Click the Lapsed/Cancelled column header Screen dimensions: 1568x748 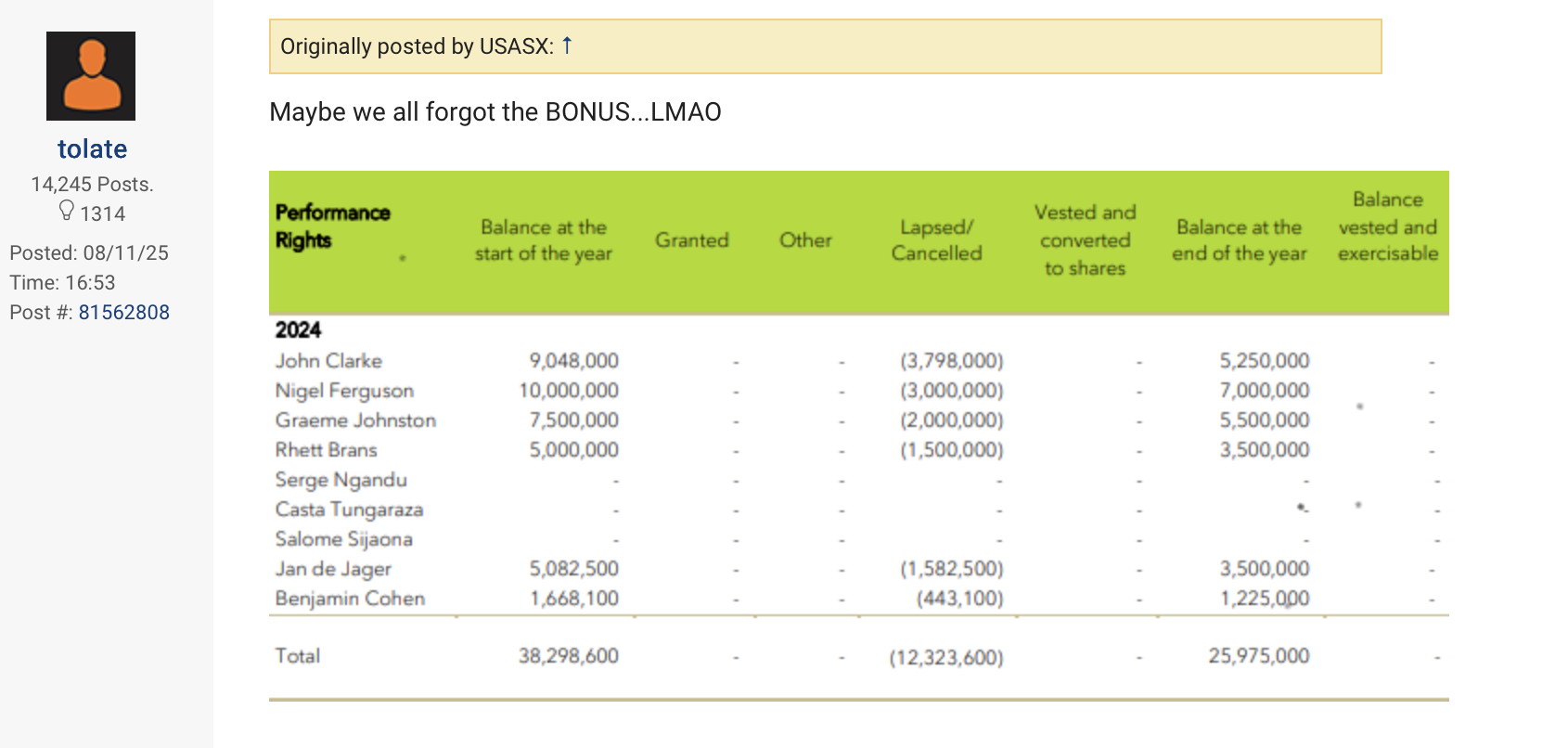pos(936,240)
